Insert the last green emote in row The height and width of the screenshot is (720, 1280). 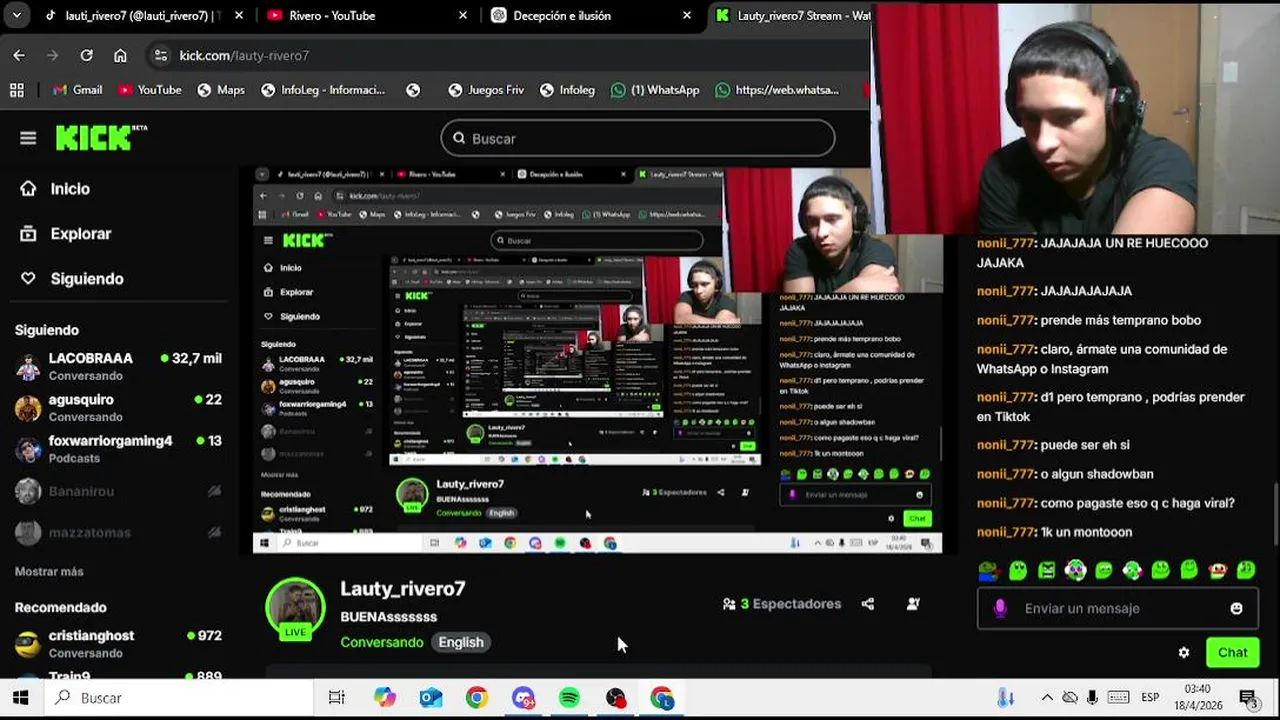pos(1246,570)
